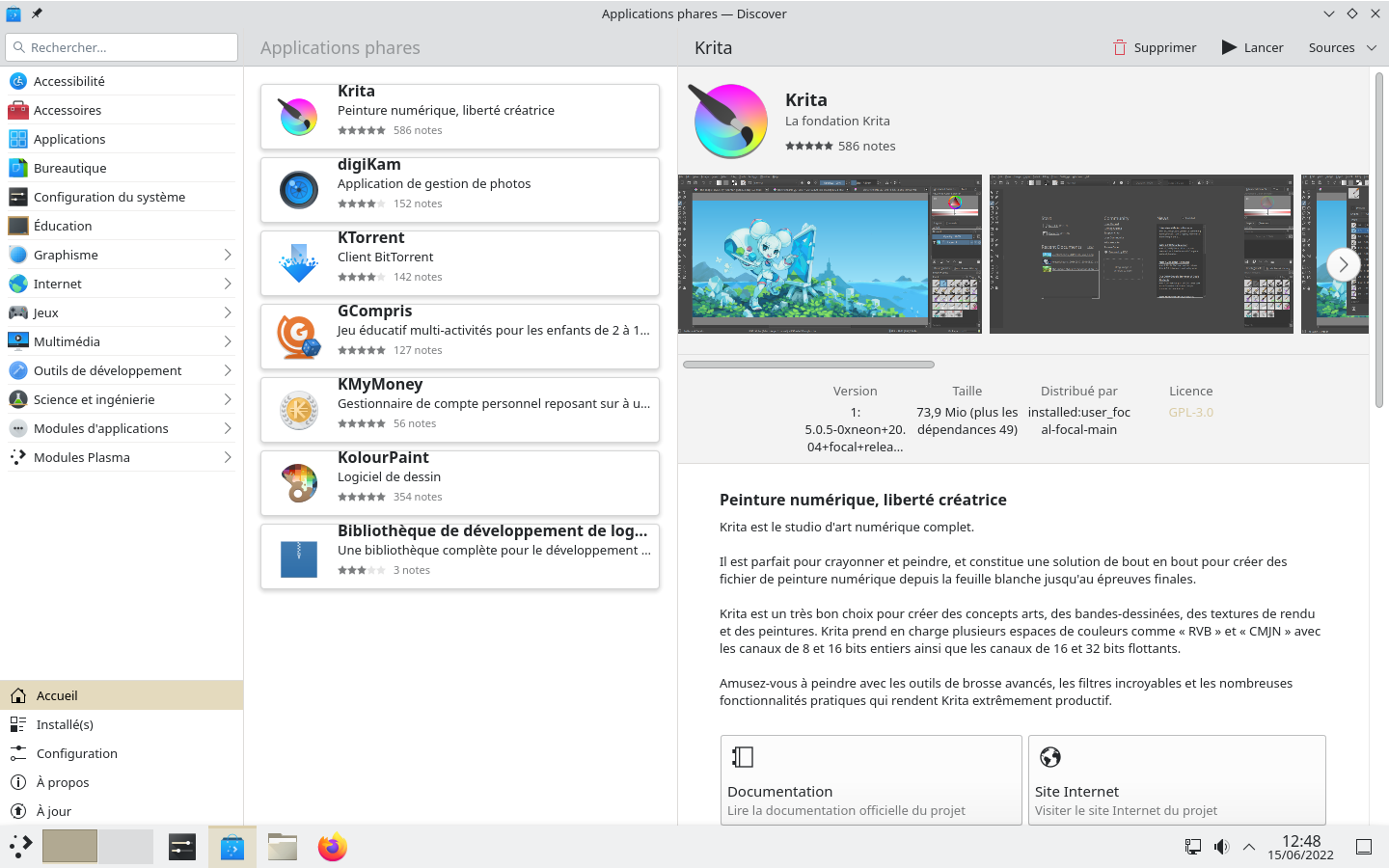Viewport: 1389px width, 868px height.
Task: Click the KTorrent download icon
Action: (x=298, y=263)
